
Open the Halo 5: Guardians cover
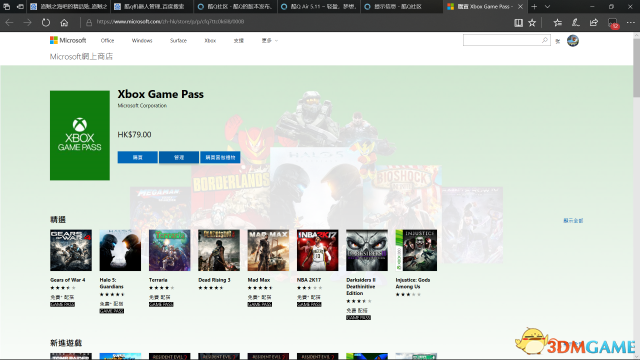(x=120, y=250)
